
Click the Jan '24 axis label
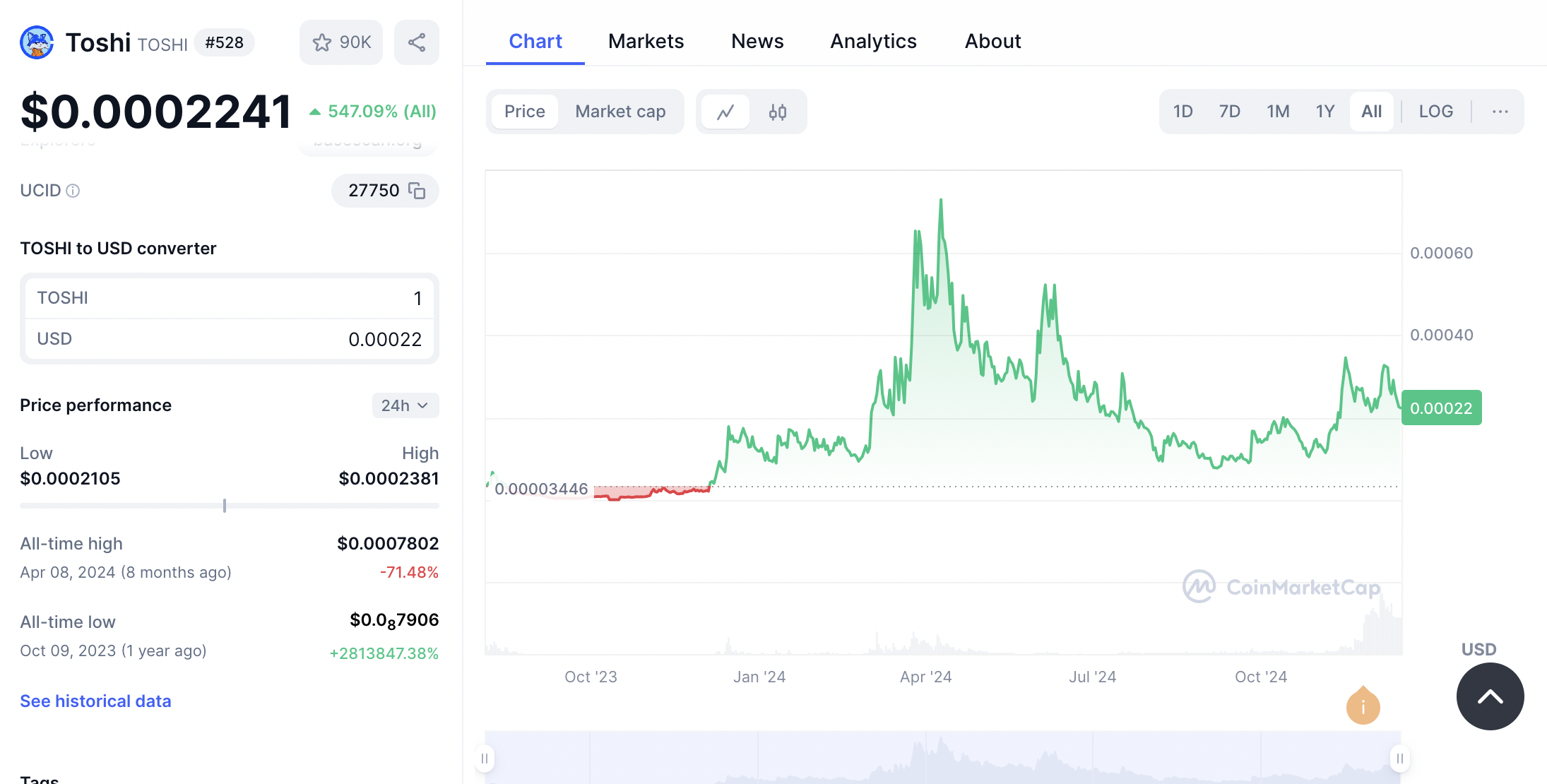(759, 677)
